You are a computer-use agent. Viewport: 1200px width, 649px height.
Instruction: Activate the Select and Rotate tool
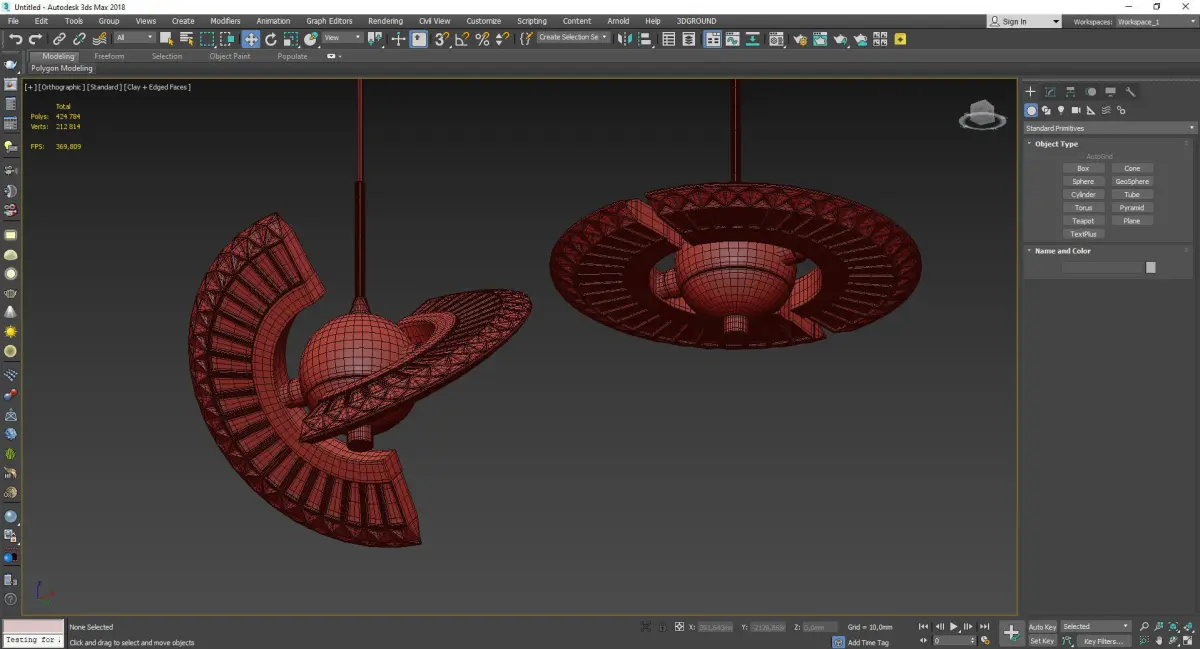point(270,39)
